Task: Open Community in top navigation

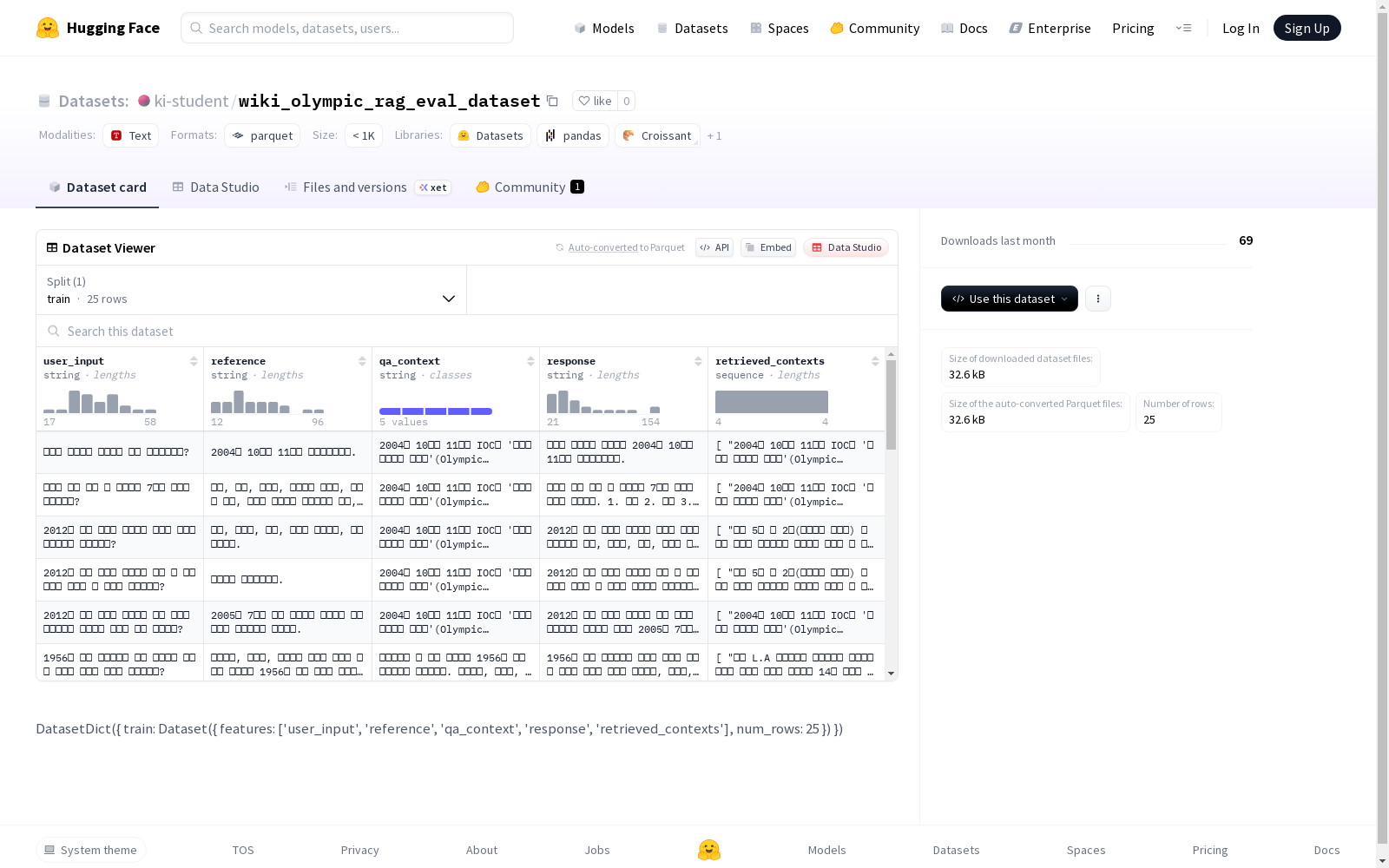Action: [x=874, y=28]
